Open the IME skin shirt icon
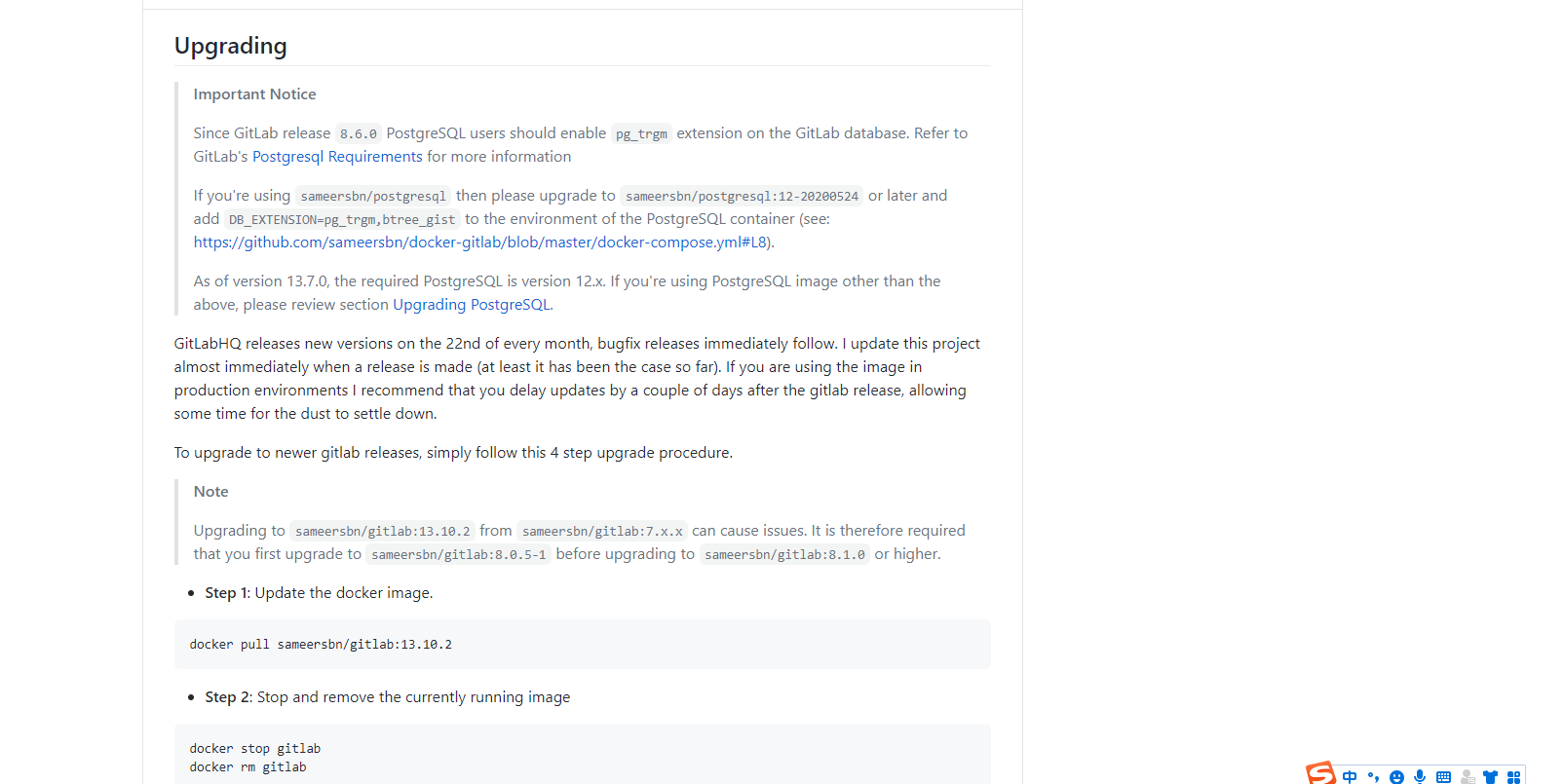This screenshot has height=784, width=1564. pos(1490,776)
